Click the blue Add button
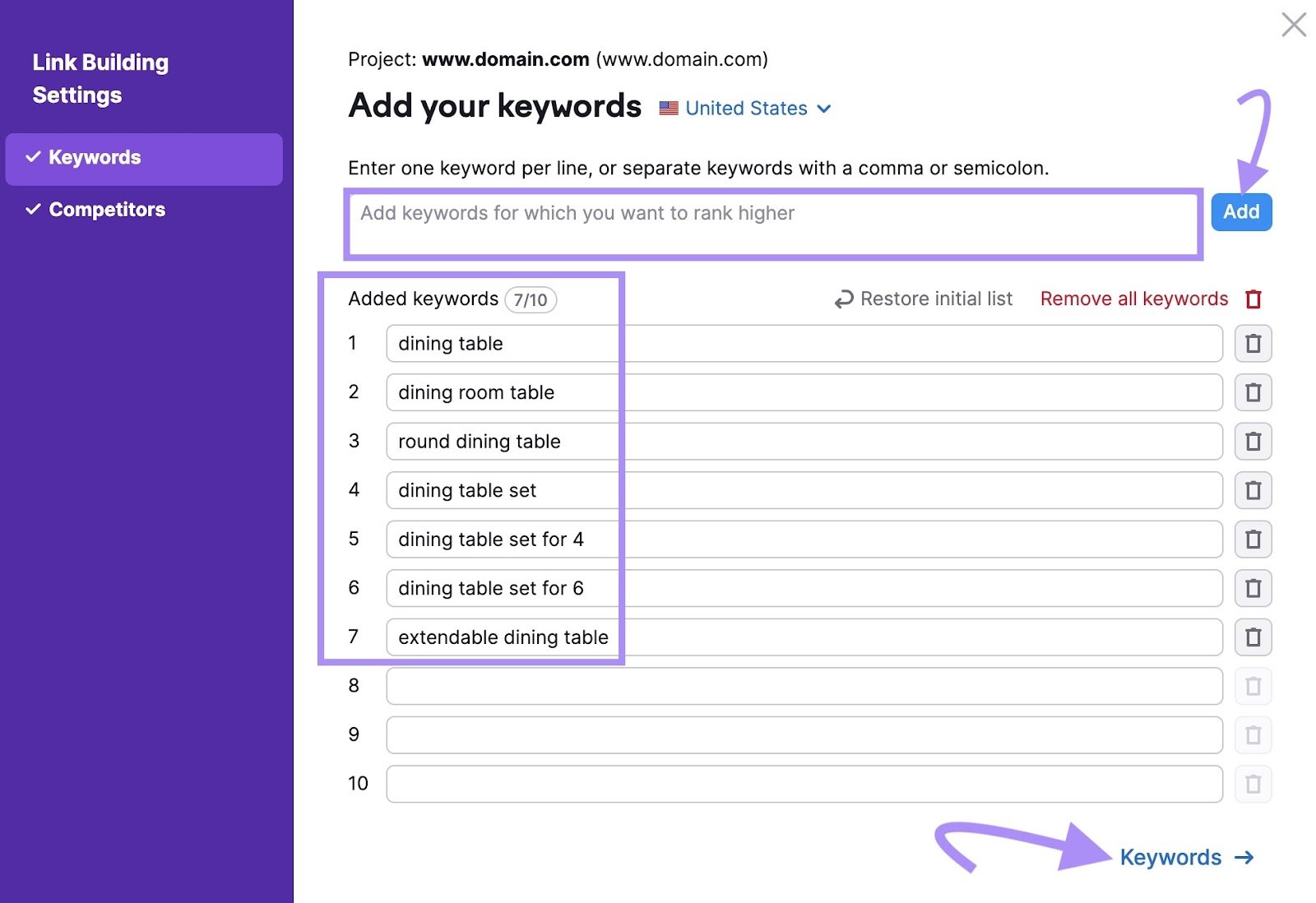1316x903 pixels. pos(1241,211)
